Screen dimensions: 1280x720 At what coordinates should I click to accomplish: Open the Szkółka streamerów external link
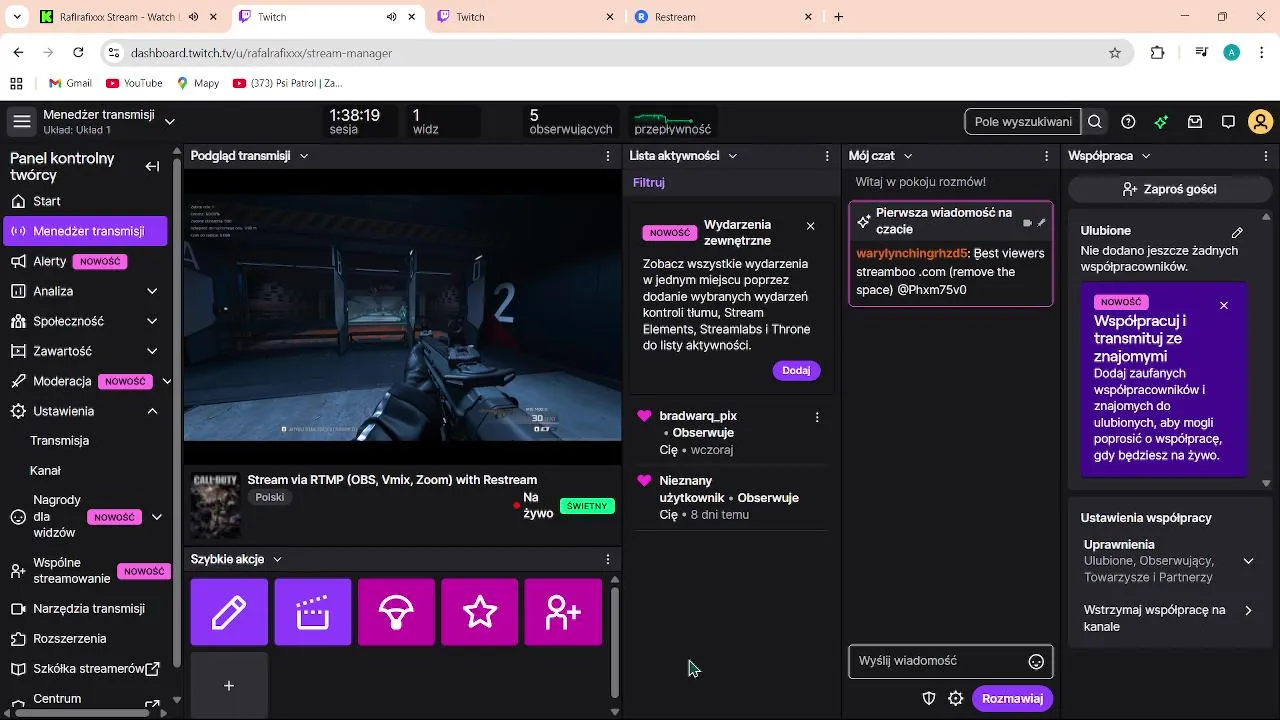(86, 668)
